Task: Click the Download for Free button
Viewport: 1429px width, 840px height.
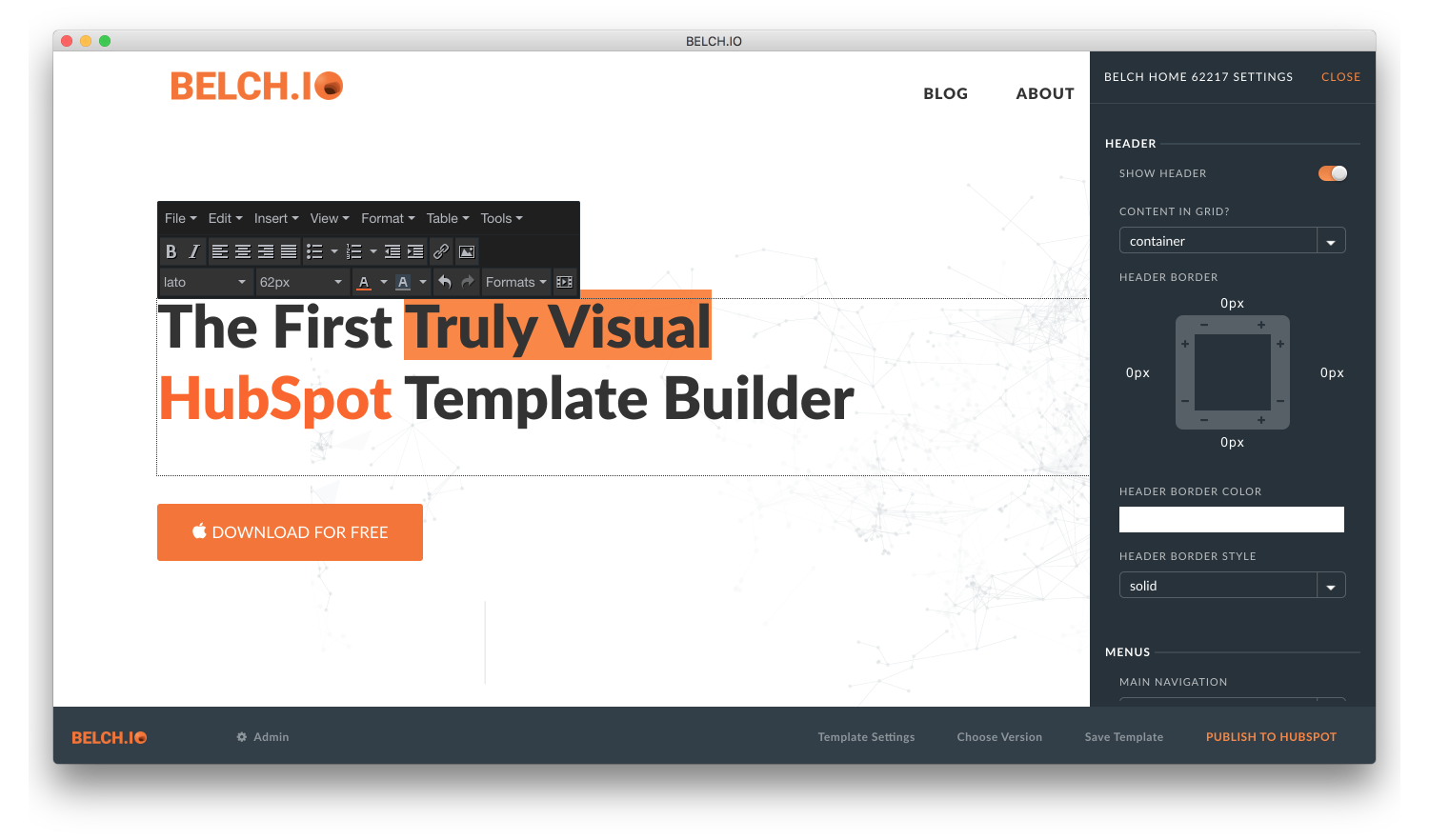Action: (290, 532)
